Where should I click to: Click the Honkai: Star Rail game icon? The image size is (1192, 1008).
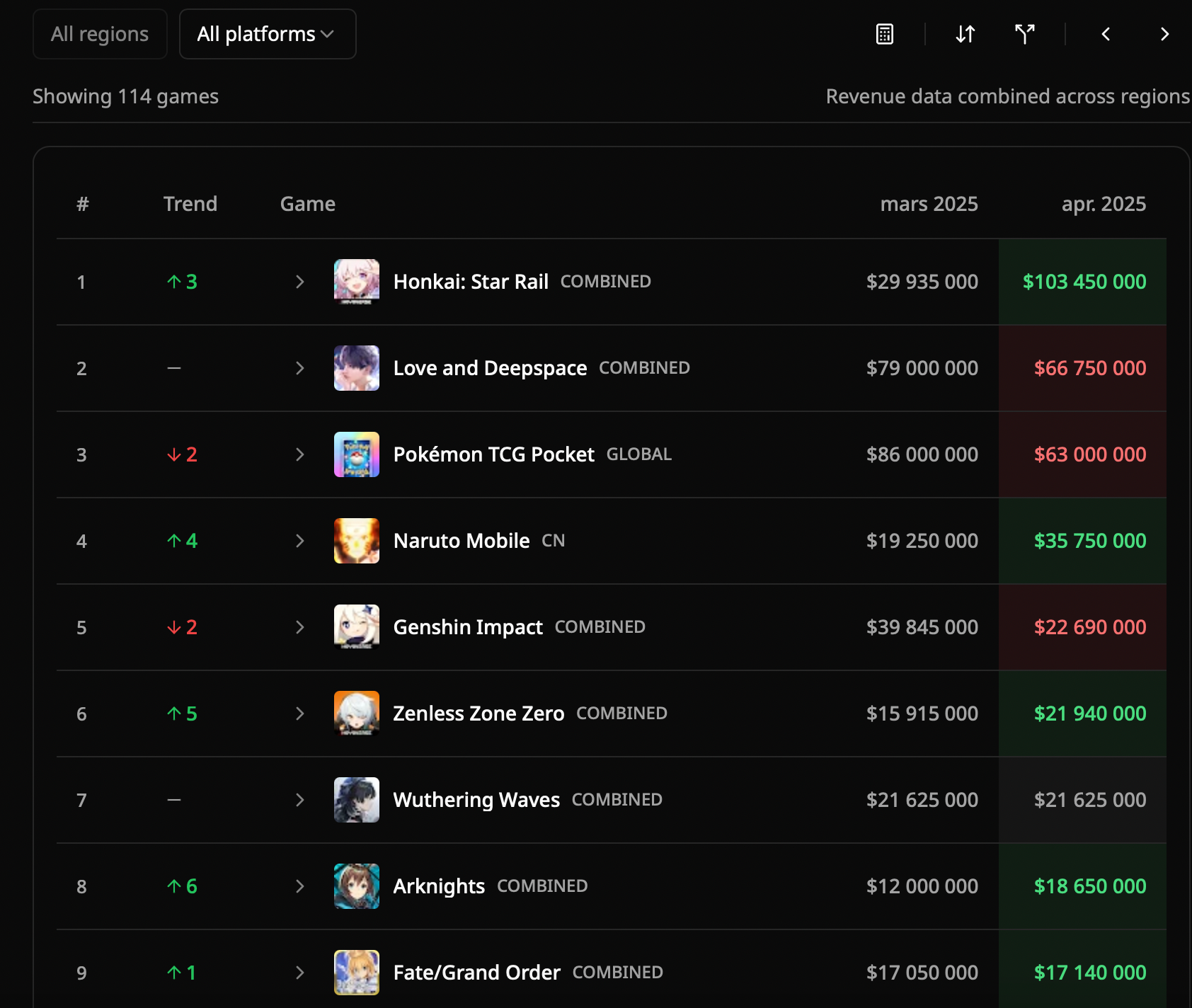click(x=357, y=282)
